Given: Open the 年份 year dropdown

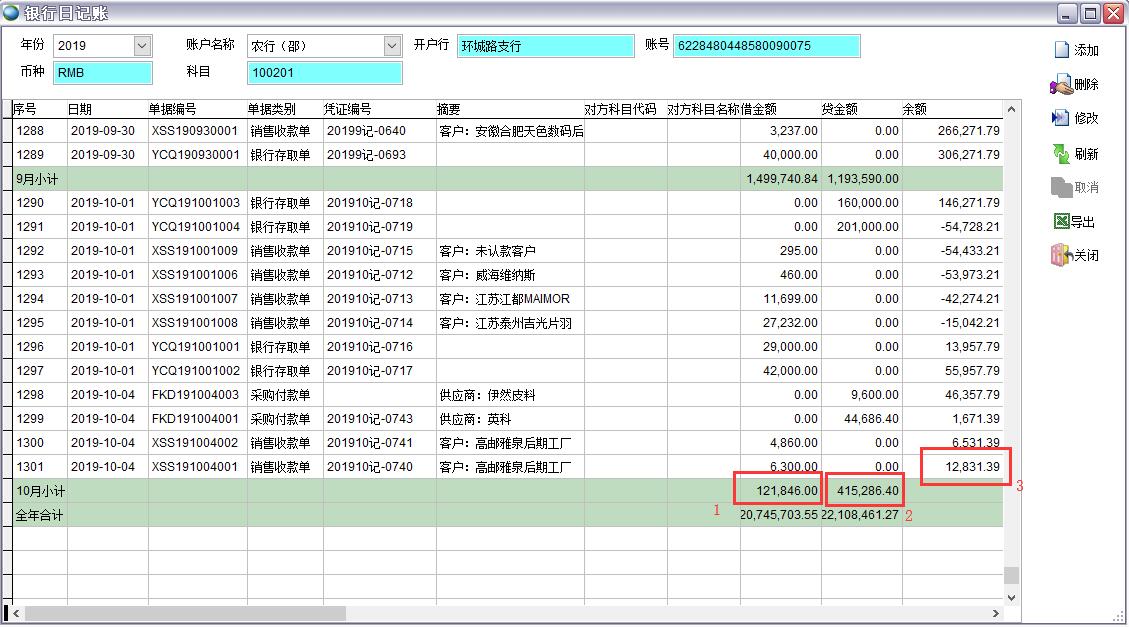Looking at the screenshot, I should click(142, 46).
